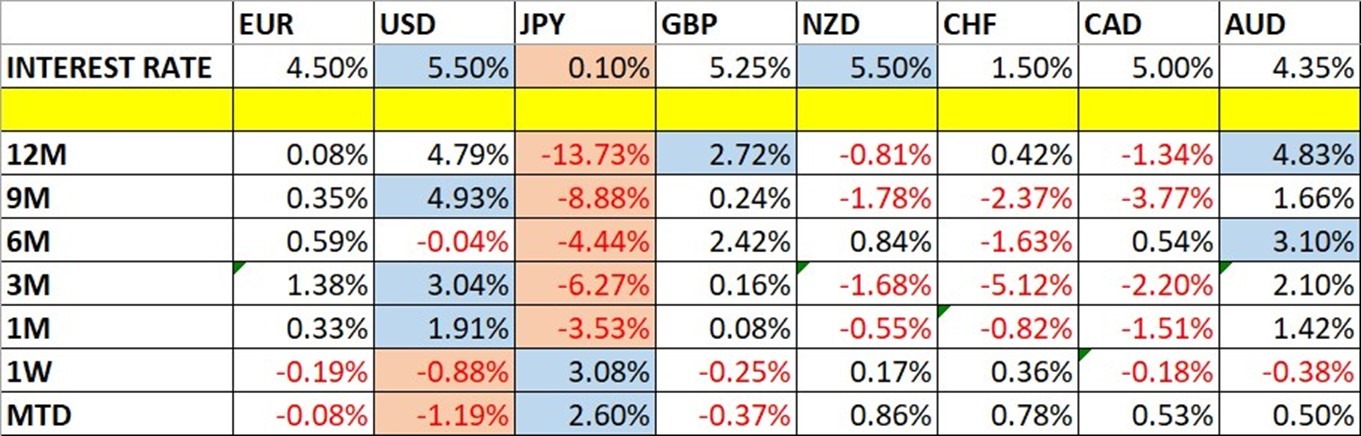
Task: Click the CHF 3M value -5.12%
Action: coord(1008,285)
